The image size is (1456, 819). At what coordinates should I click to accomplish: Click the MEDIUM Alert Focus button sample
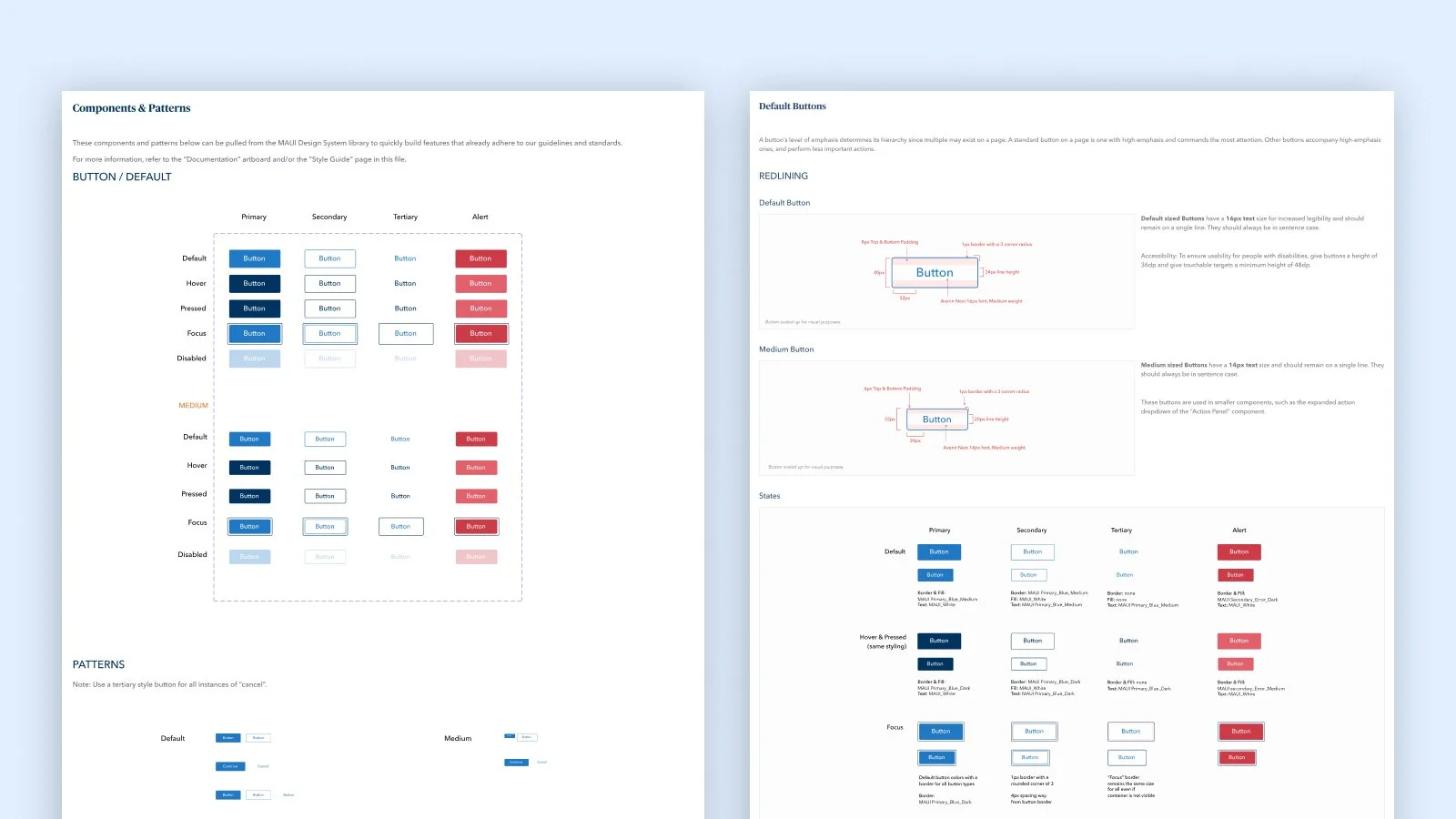click(x=476, y=526)
